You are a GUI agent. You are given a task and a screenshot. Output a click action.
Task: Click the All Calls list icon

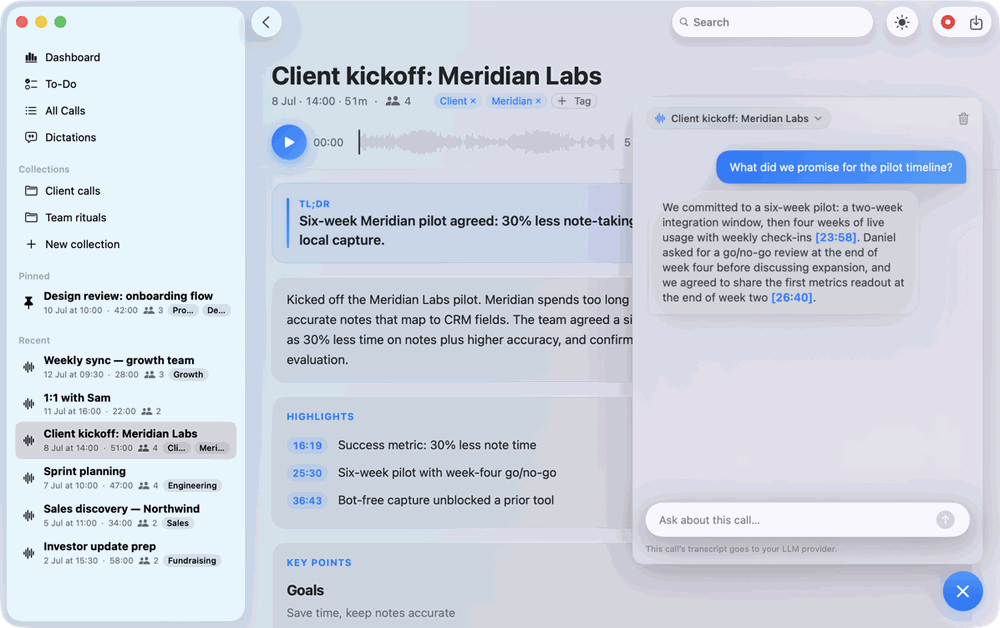click(31, 111)
